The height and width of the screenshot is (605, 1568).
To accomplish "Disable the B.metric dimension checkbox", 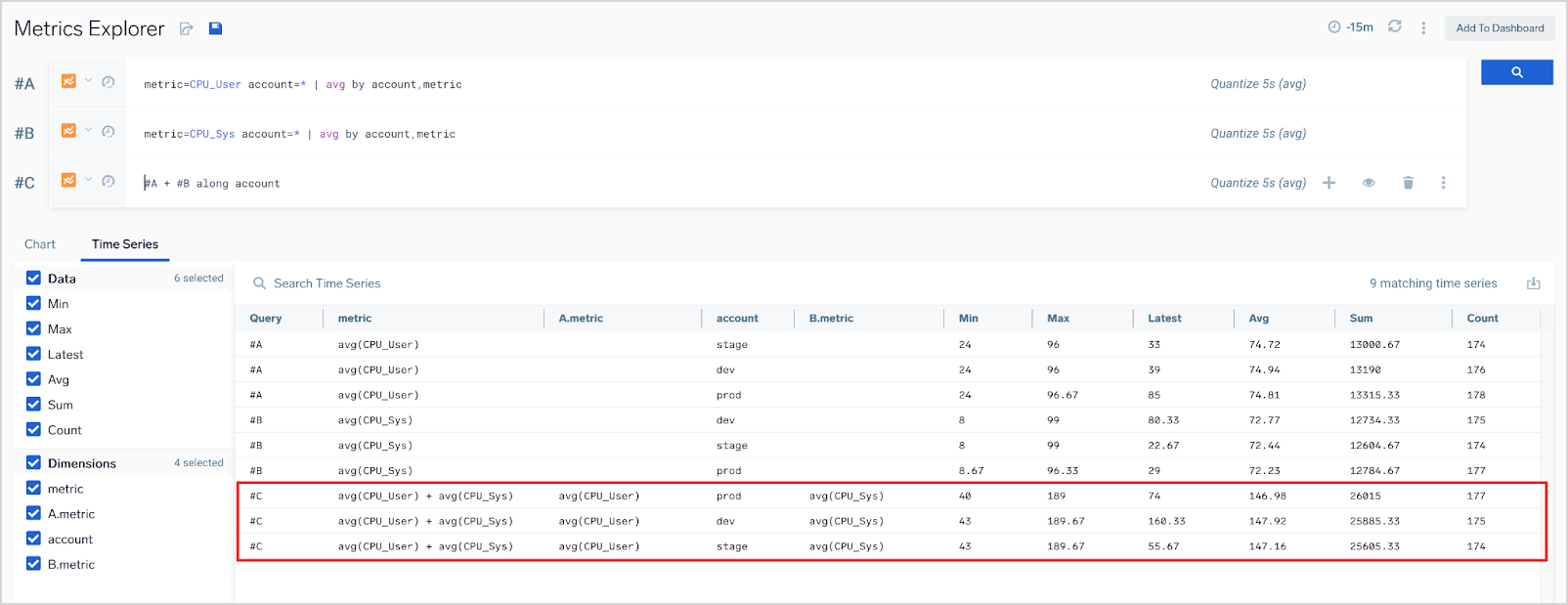I will pyautogui.click(x=34, y=564).
